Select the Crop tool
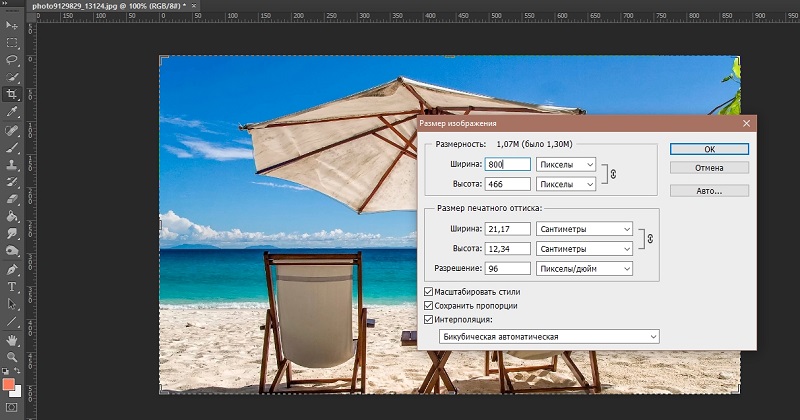The width and height of the screenshot is (800, 420). pos(12,94)
